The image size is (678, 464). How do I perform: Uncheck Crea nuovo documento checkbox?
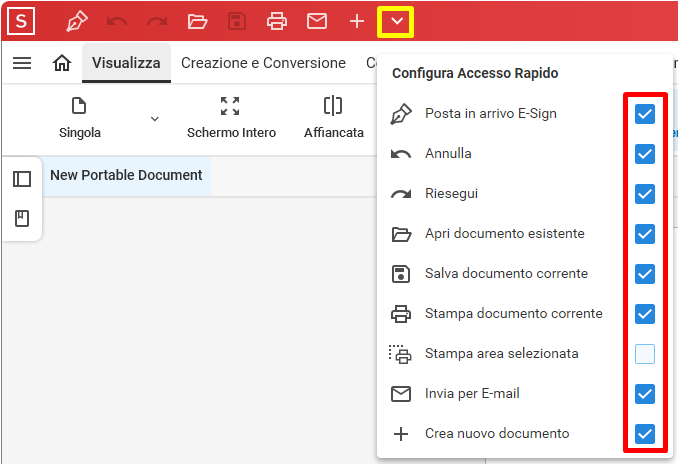(645, 434)
